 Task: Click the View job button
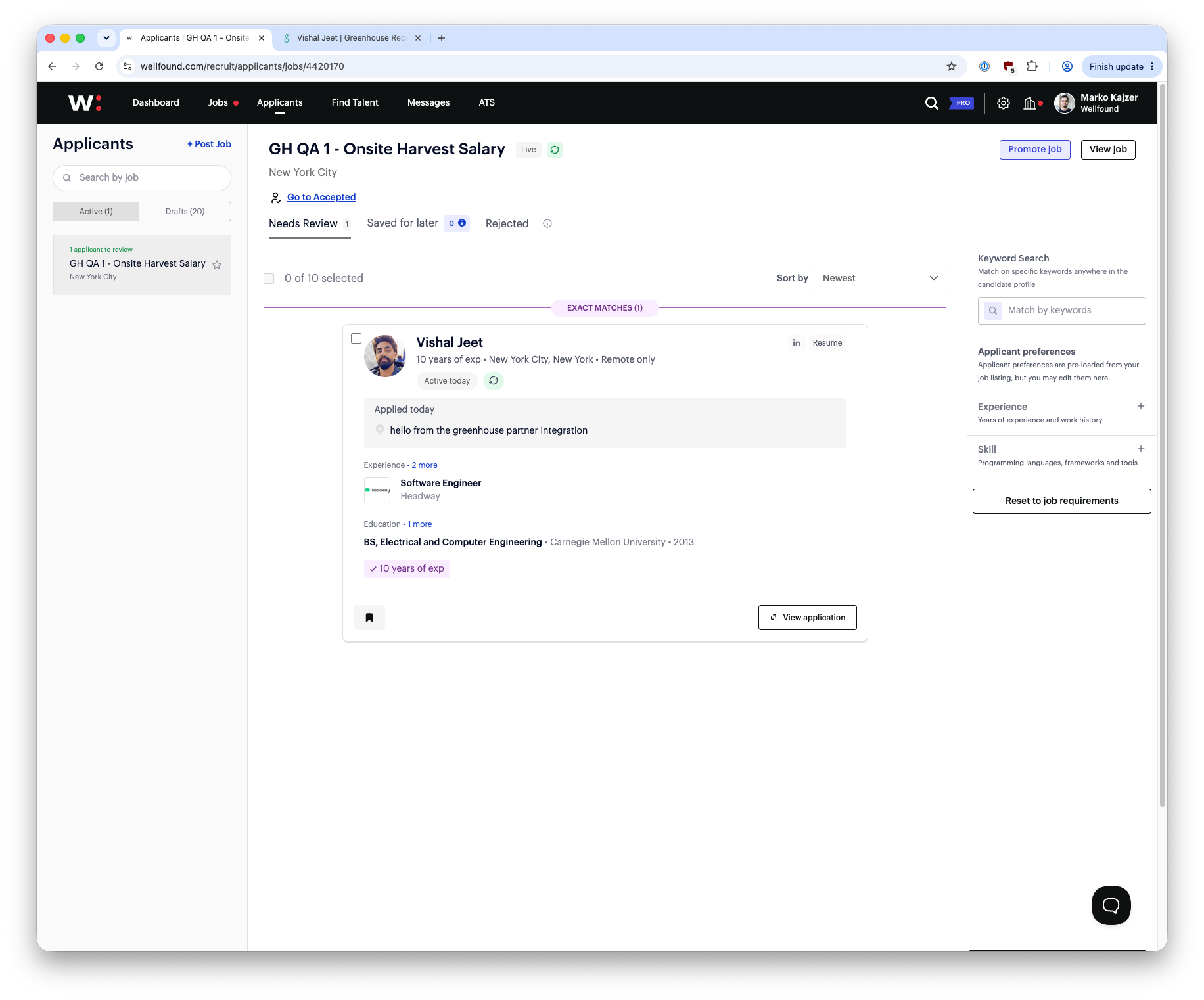pyautogui.click(x=1108, y=150)
